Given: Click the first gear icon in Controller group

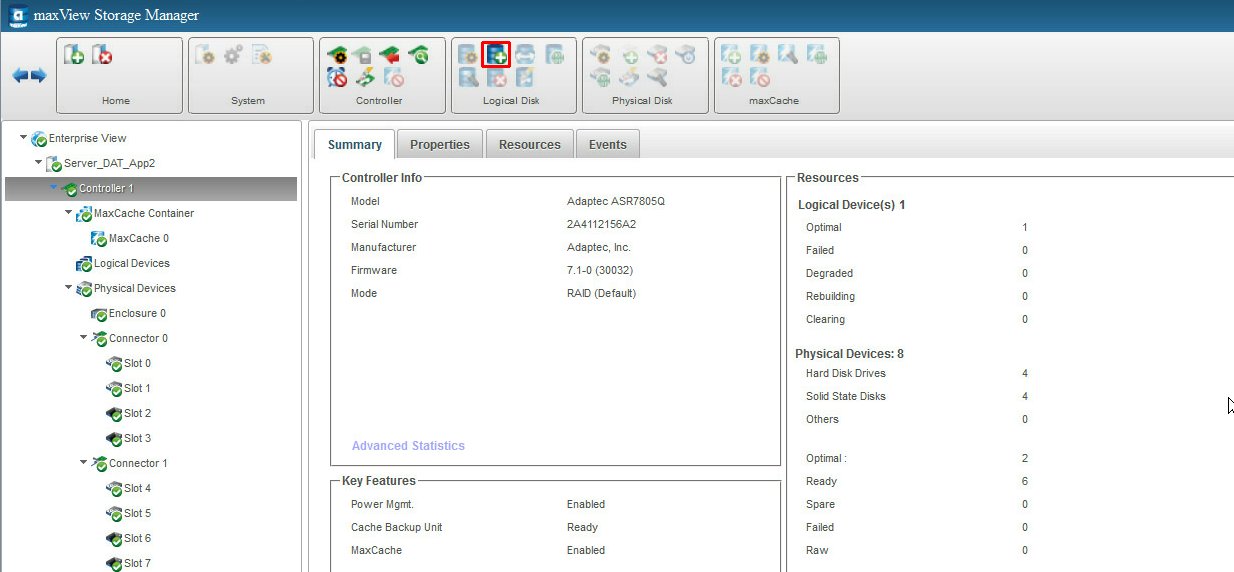Looking at the screenshot, I should (x=338, y=56).
